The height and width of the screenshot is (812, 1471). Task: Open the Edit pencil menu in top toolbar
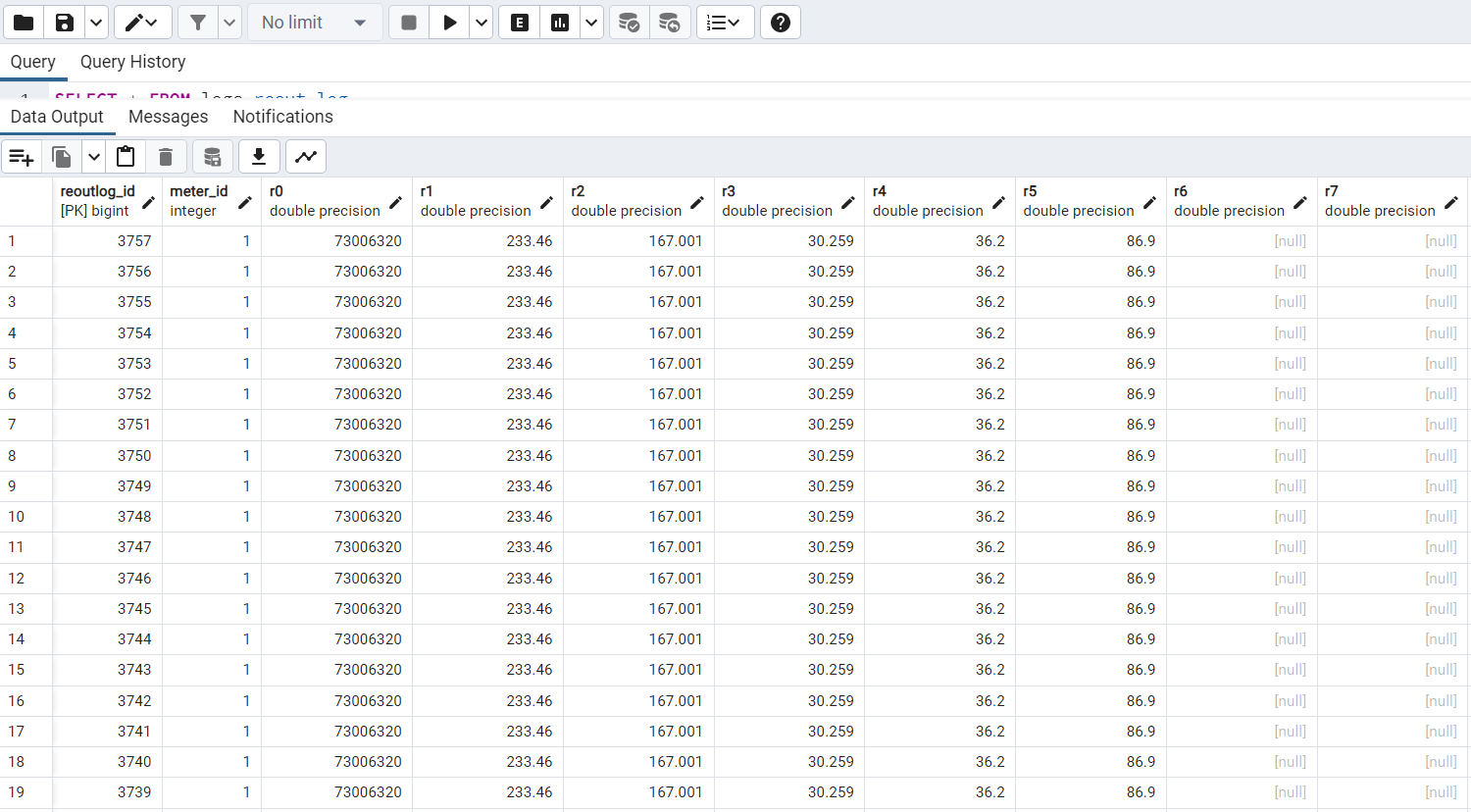[142, 23]
